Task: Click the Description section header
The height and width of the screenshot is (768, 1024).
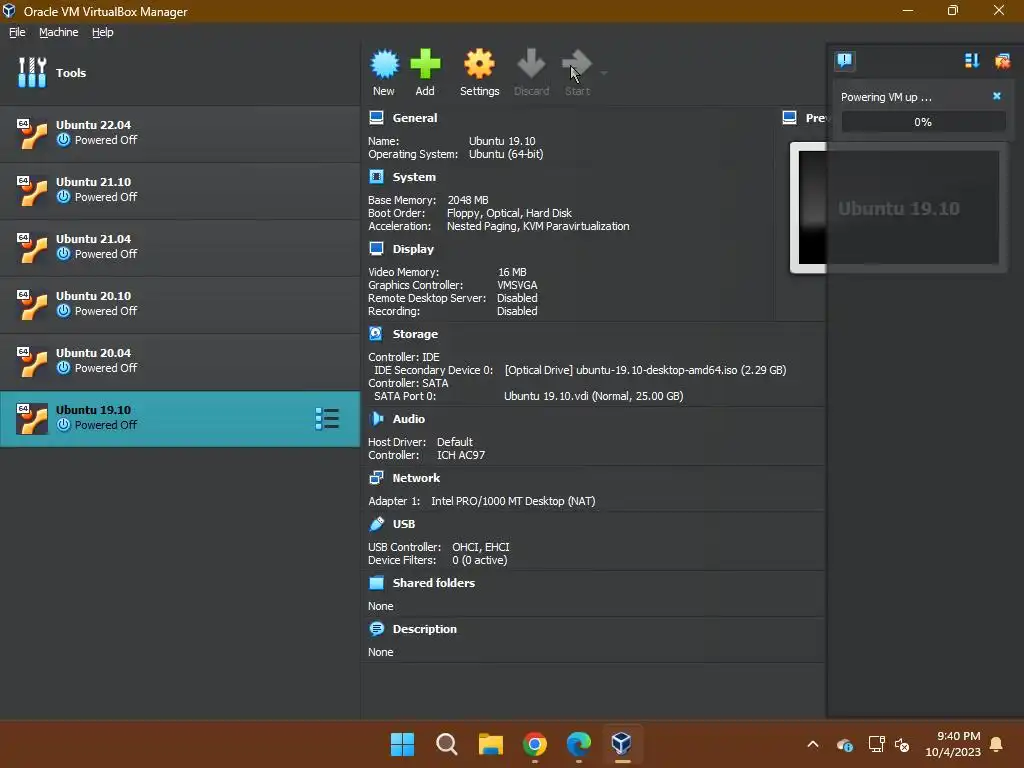Action: (x=424, y=629)
